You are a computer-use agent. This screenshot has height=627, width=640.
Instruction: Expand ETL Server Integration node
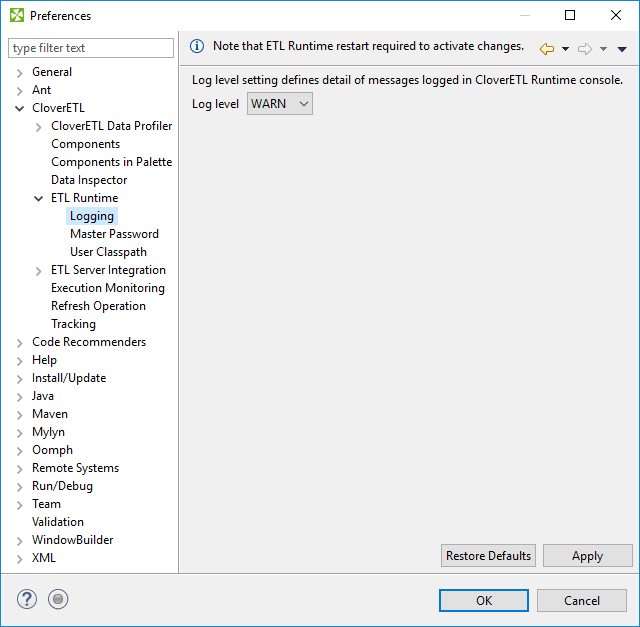(39, 271)
